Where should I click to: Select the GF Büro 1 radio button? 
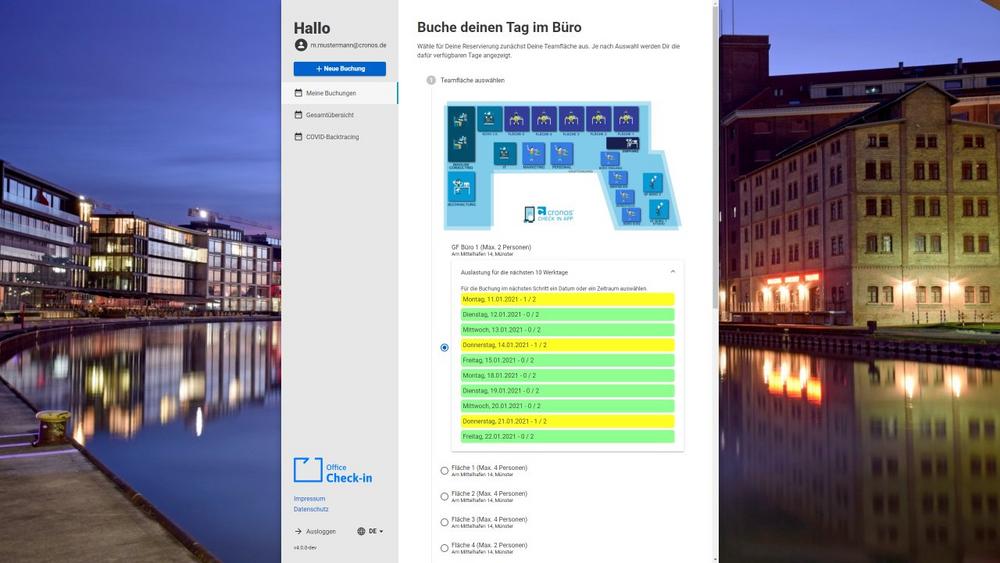[445, 347]
